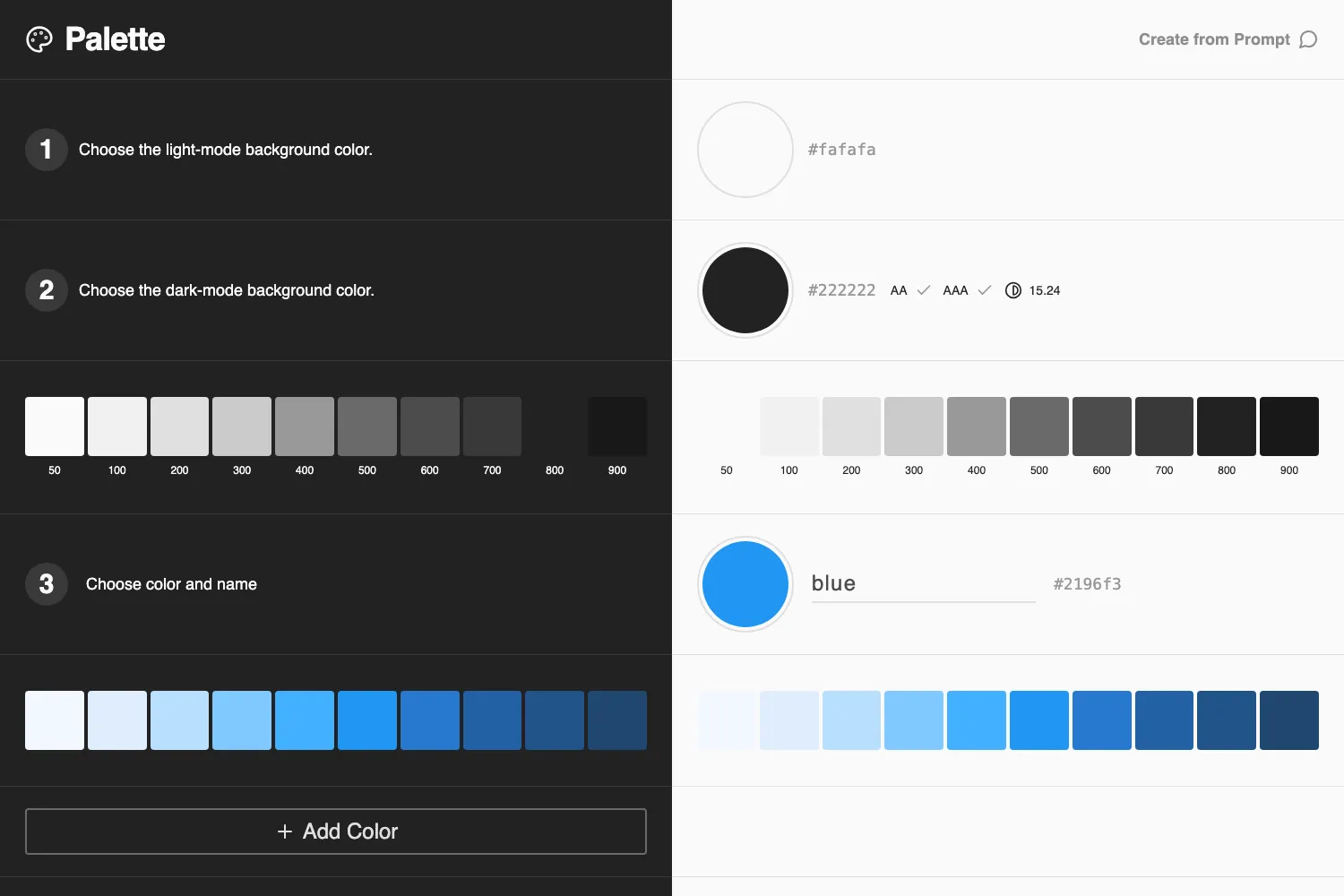Click the step 3 number badge
This screenshot has width=1344, height=896.
[47, 584]
